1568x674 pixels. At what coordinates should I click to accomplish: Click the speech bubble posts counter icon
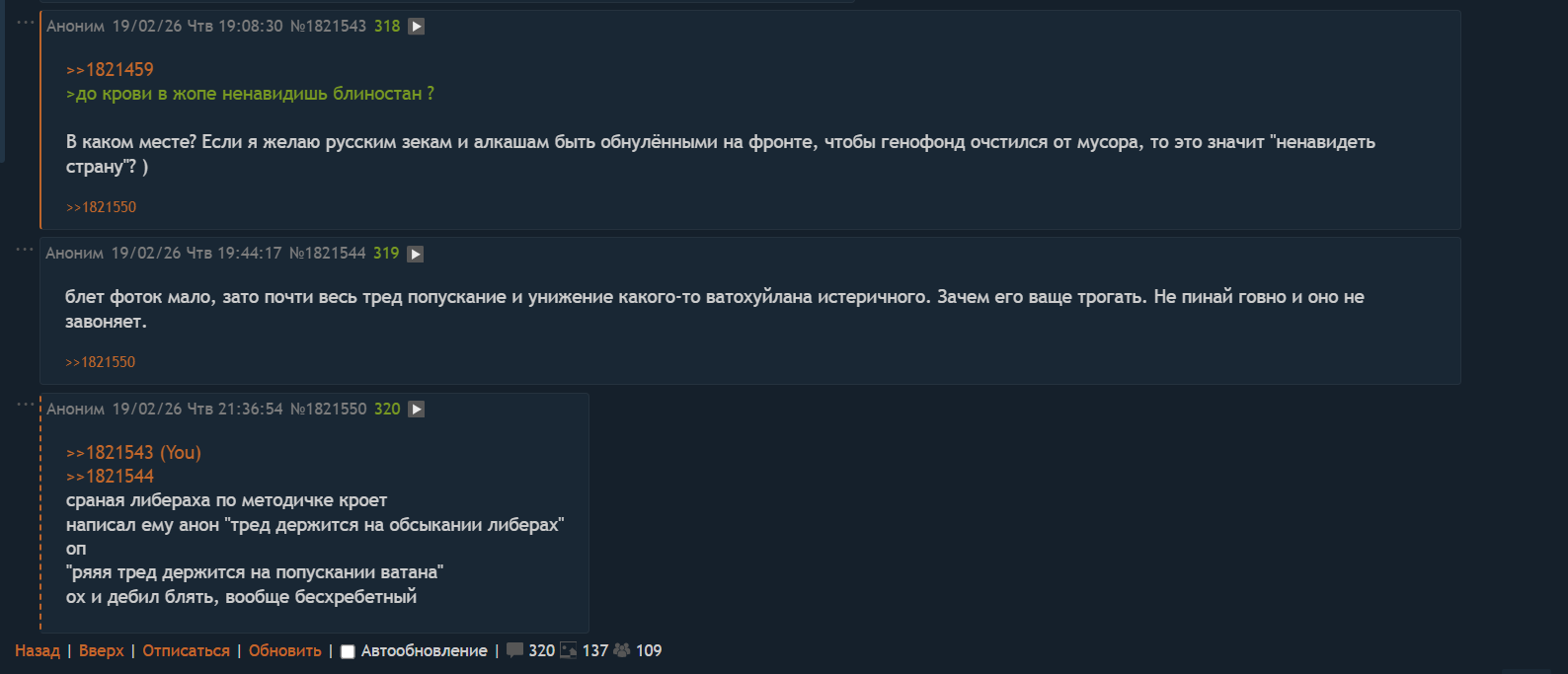[514, 650]
